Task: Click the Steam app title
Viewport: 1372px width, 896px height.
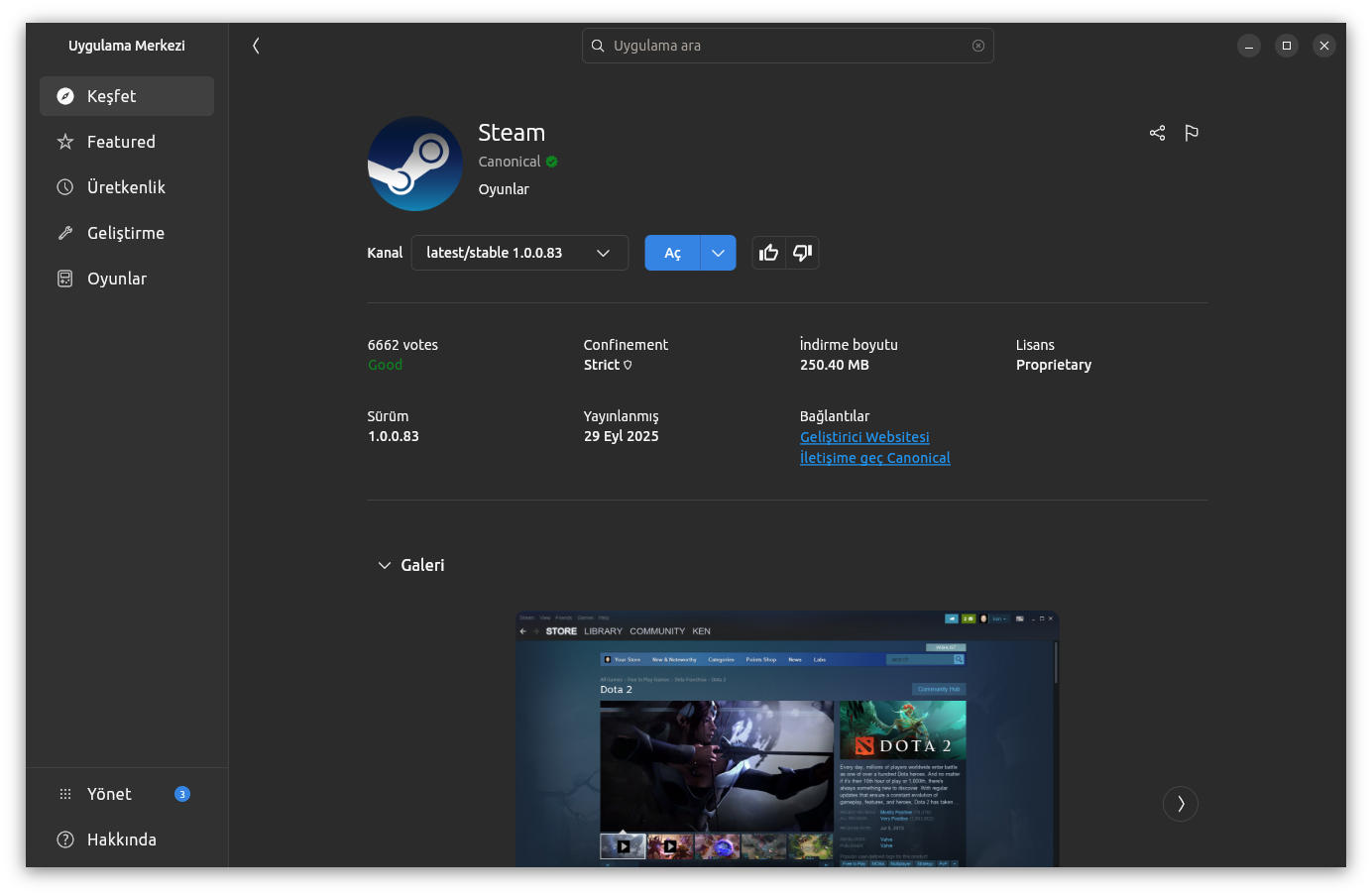Action: point(512,133)
